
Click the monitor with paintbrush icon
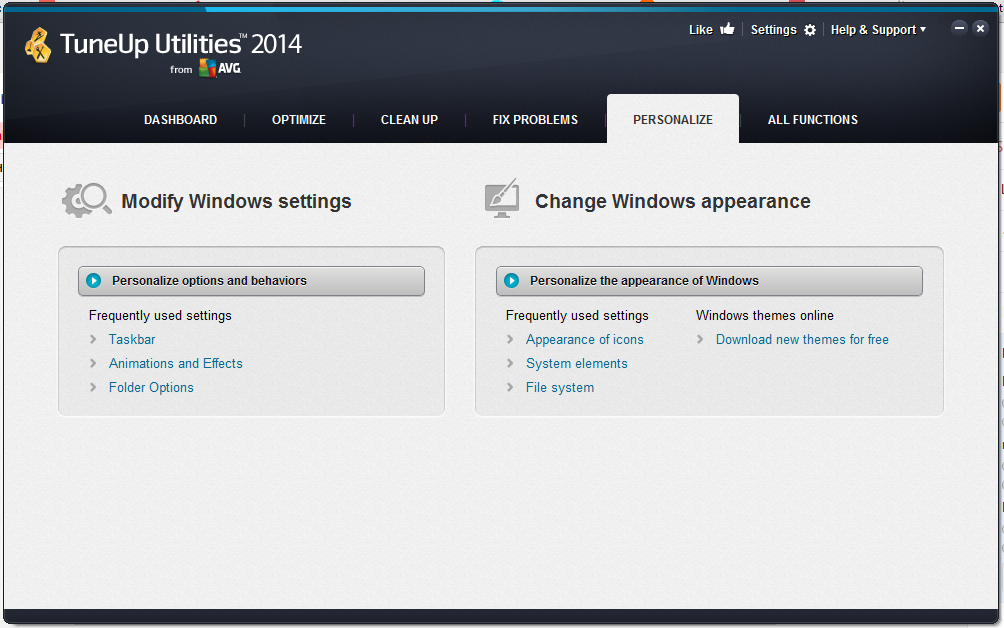pyautogui.click(x=502, y=198)
